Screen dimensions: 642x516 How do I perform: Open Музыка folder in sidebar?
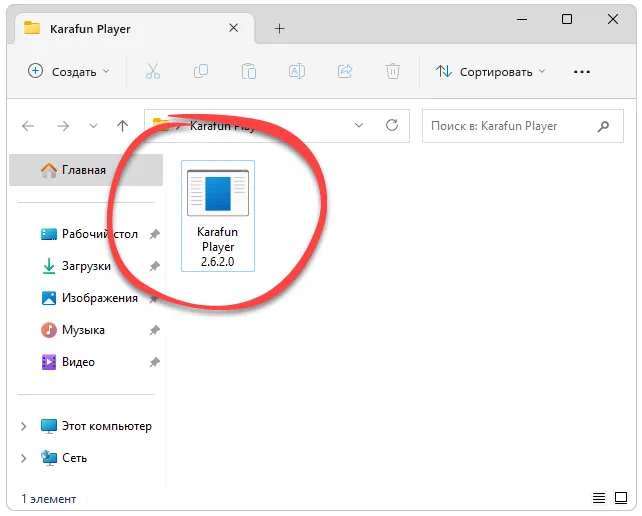[73, 330]
